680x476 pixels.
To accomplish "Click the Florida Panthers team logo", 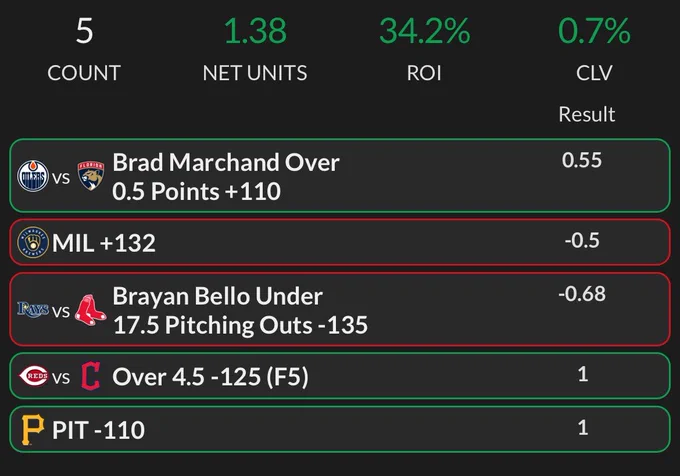I will coord(91,176).
